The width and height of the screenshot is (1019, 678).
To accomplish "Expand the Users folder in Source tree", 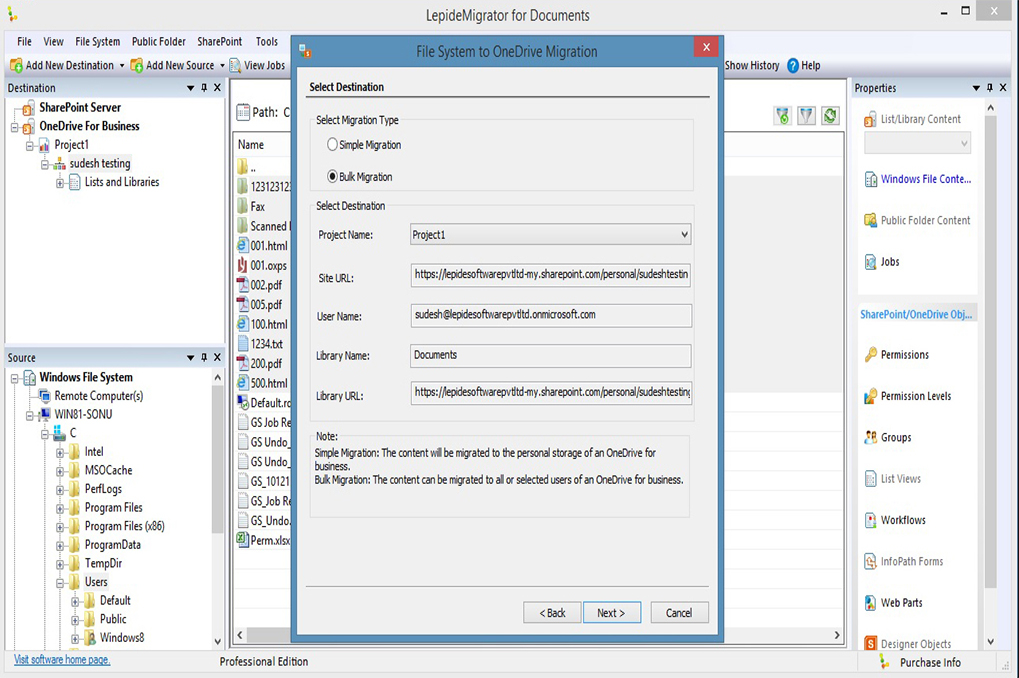I will [62, 581].
